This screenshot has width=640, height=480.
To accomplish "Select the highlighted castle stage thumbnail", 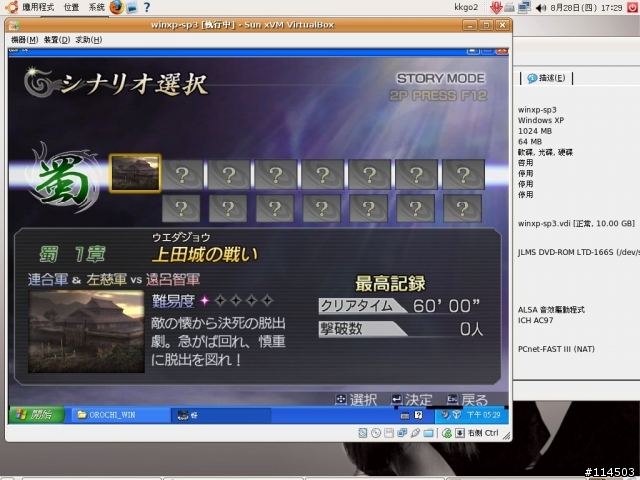I will [x=135, y=173].
